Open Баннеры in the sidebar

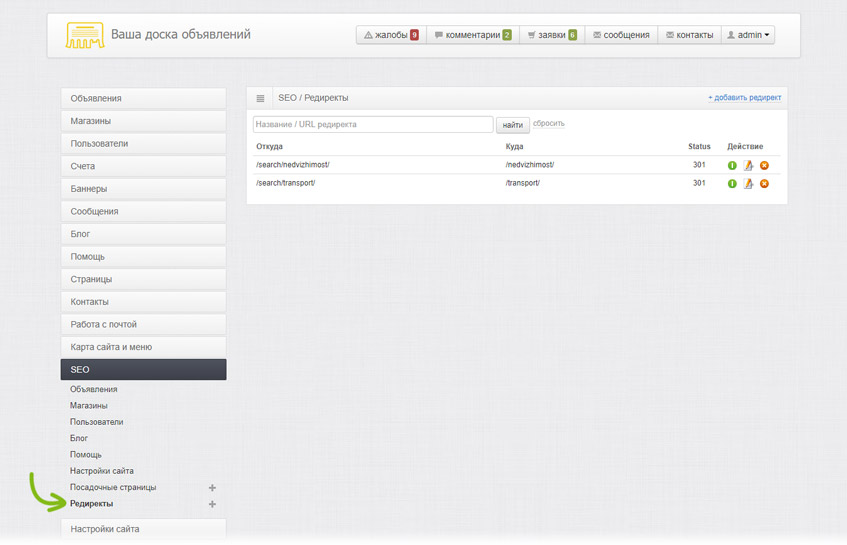143,189
